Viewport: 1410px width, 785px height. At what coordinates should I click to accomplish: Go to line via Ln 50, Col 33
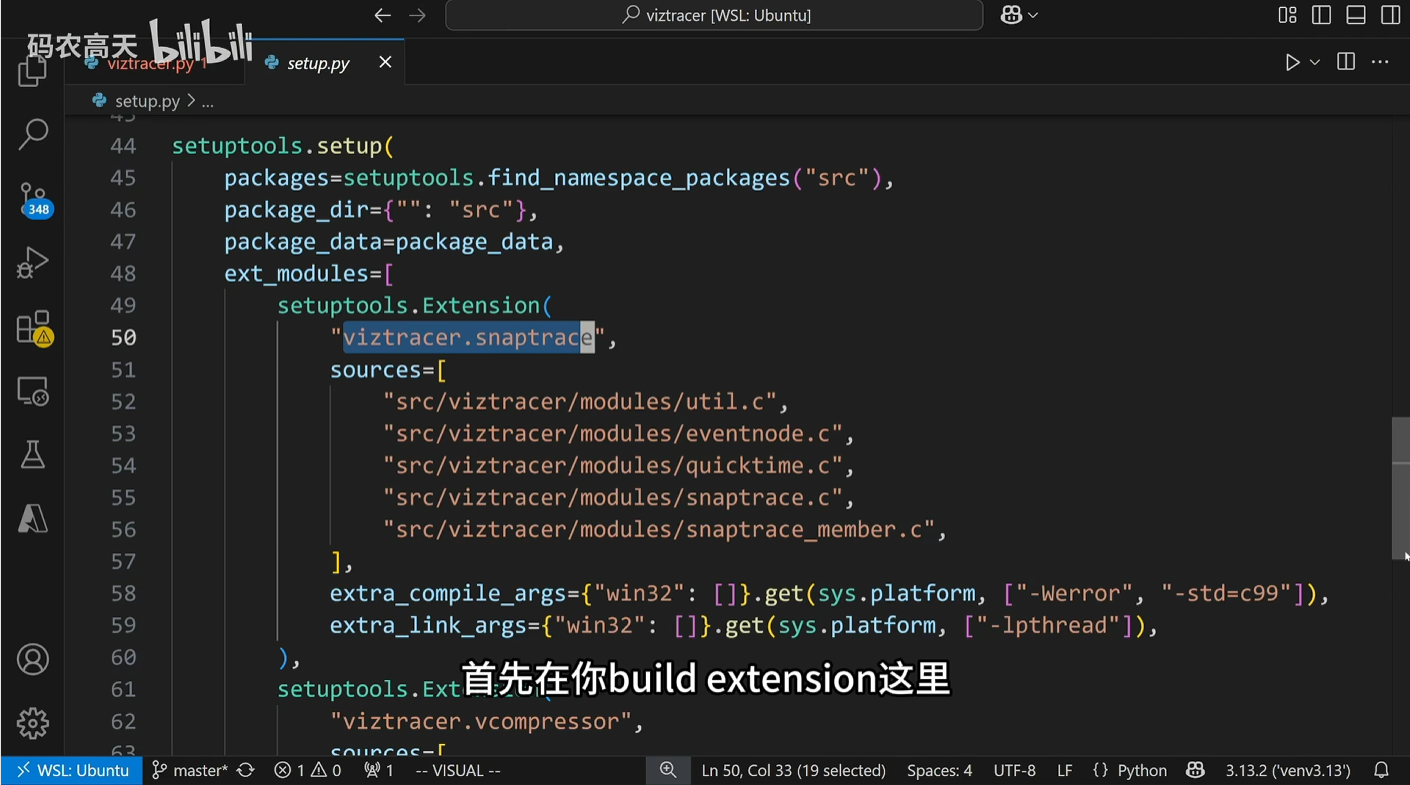tap(794, 770)
